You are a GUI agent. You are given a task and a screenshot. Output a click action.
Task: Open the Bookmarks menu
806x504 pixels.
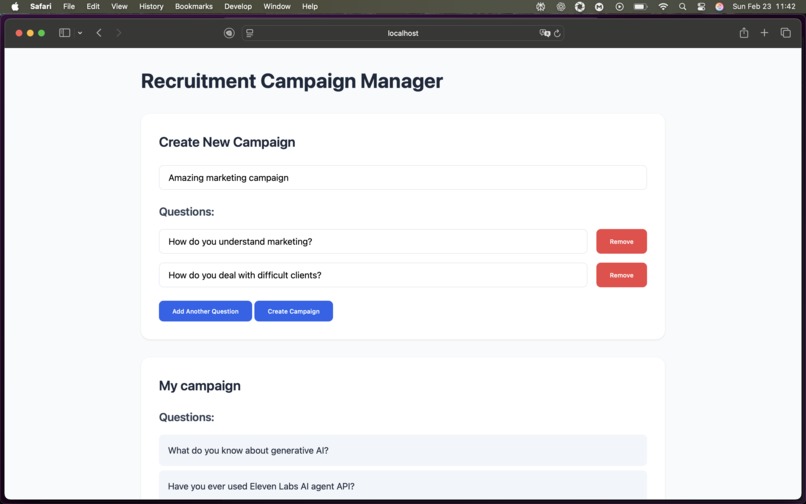[194, 7]
